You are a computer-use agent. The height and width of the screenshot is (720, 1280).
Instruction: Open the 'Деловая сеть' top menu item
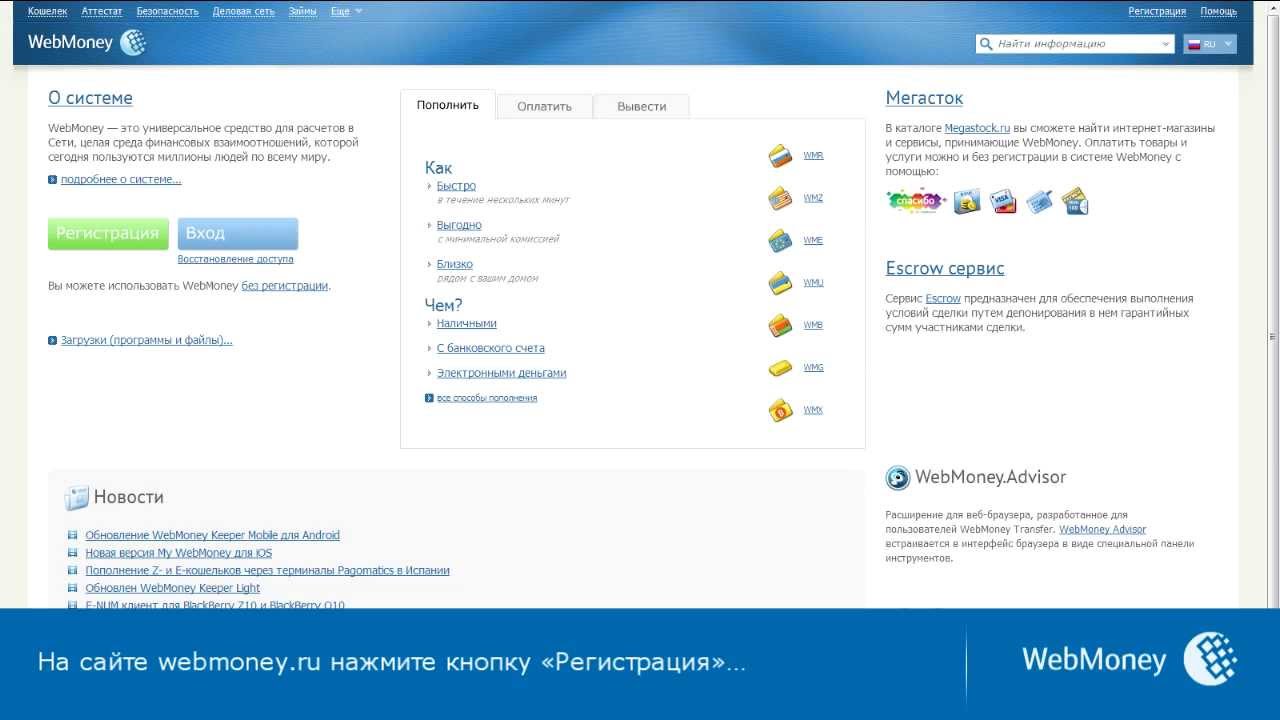[243, 12]
